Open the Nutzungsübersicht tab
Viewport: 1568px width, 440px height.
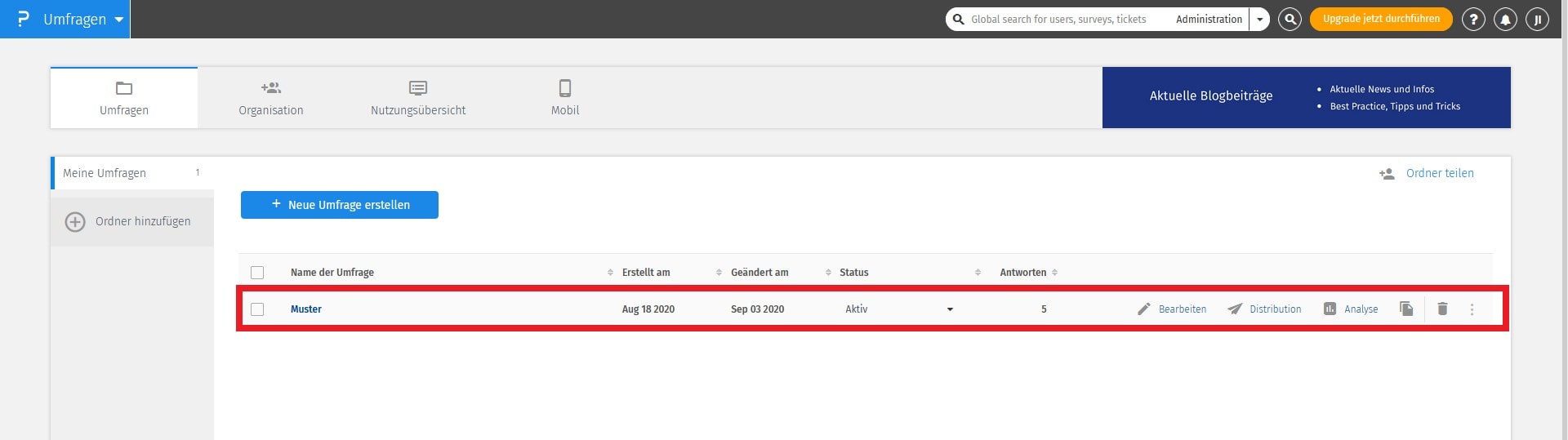[418, 98]
